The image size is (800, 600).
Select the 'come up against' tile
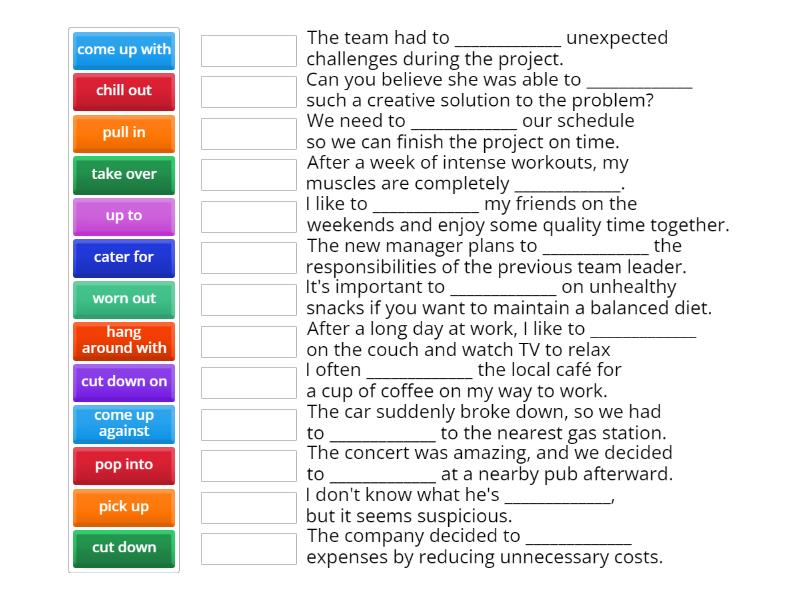pos(123,423)
